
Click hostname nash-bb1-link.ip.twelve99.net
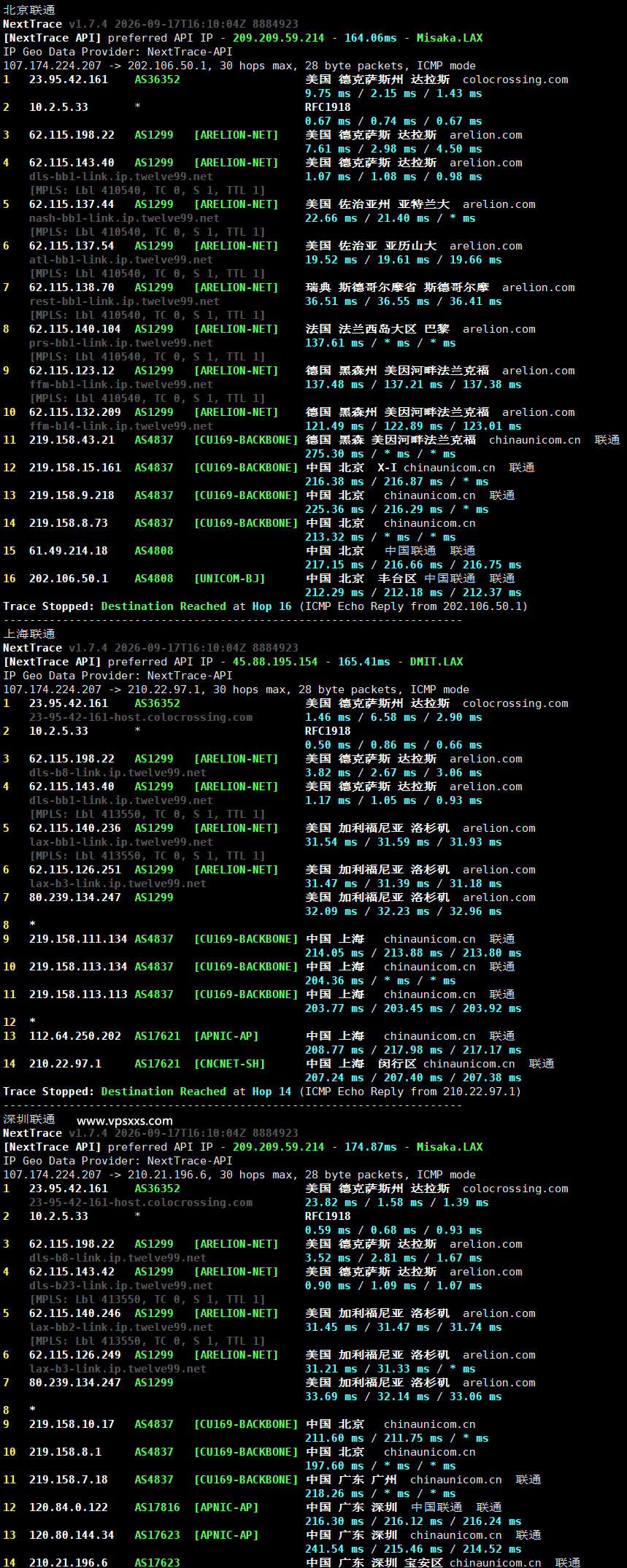[x=124, y=218]
